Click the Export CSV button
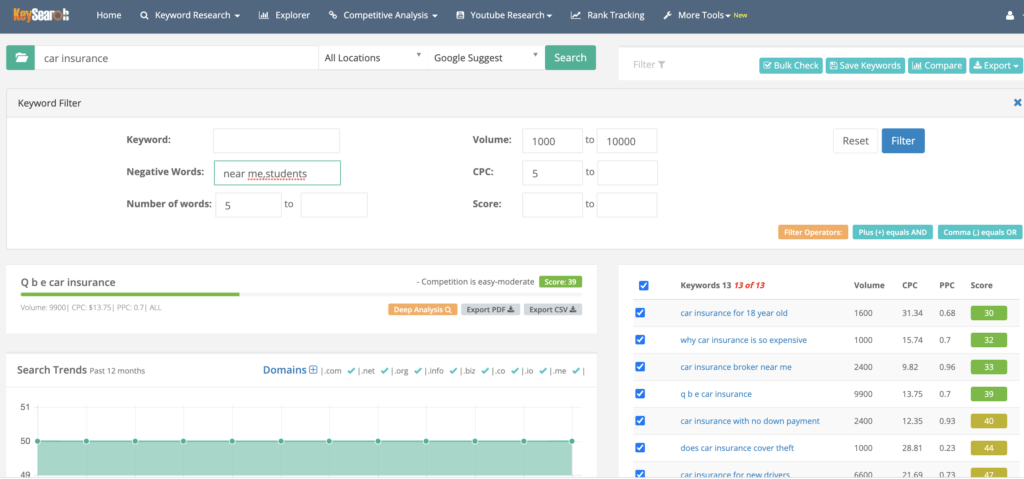The height and width of the screenshot is (479, 1024). (x=552, y=310)
